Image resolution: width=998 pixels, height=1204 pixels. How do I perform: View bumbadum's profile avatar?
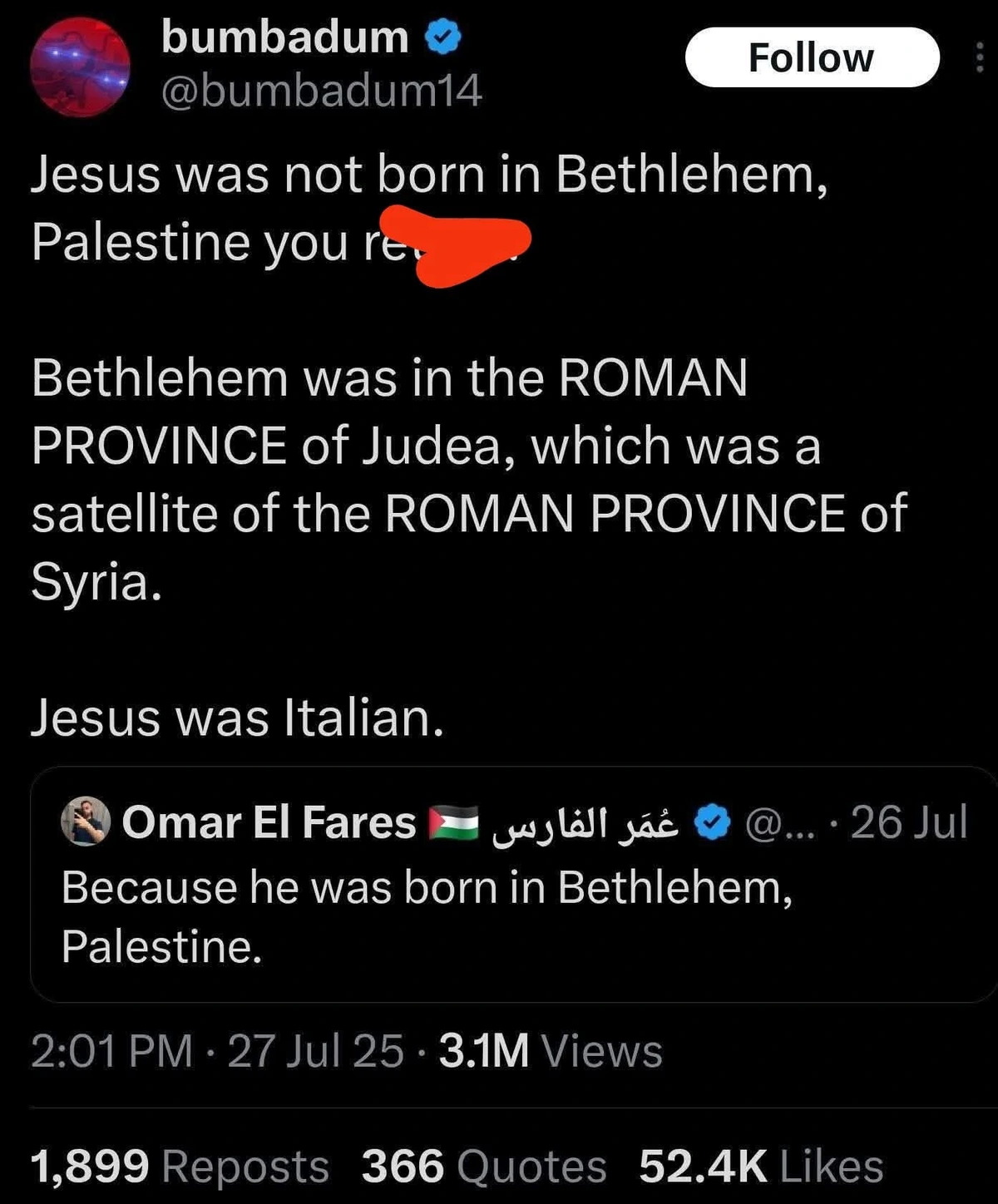click(80, 62)
